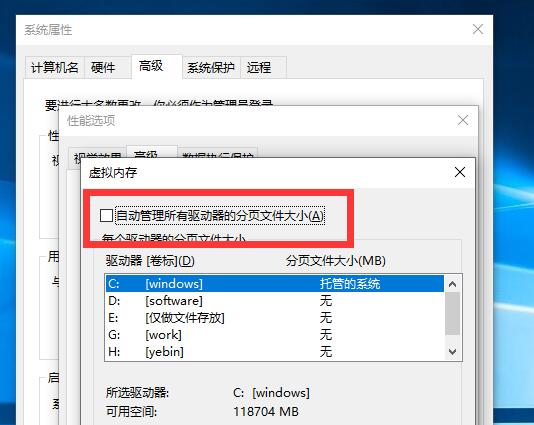This screenshot has width=534, height=425.
Task: Switch to the 硬件 tab
Action: tap(103, 67)
